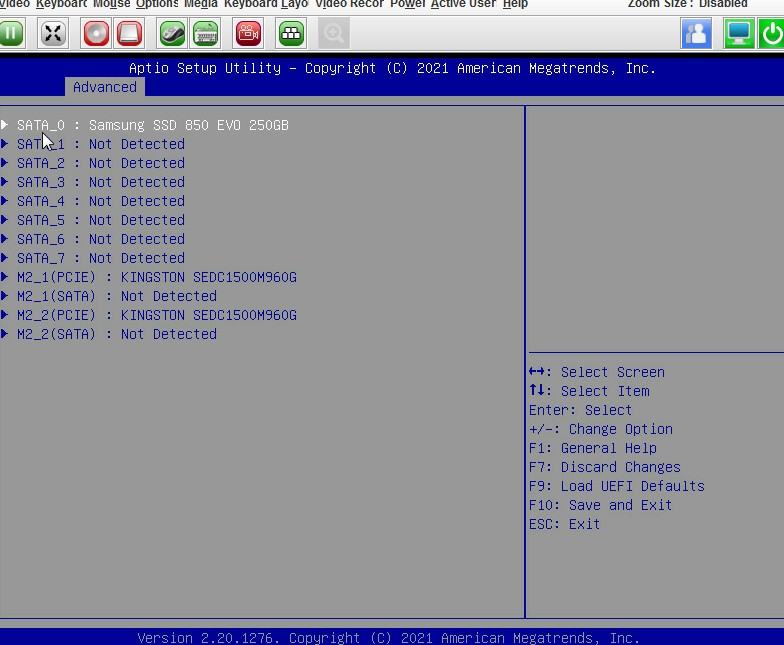Click the F1: General Help hint
The height and width of the screenshot is (645, 784).
592,448
